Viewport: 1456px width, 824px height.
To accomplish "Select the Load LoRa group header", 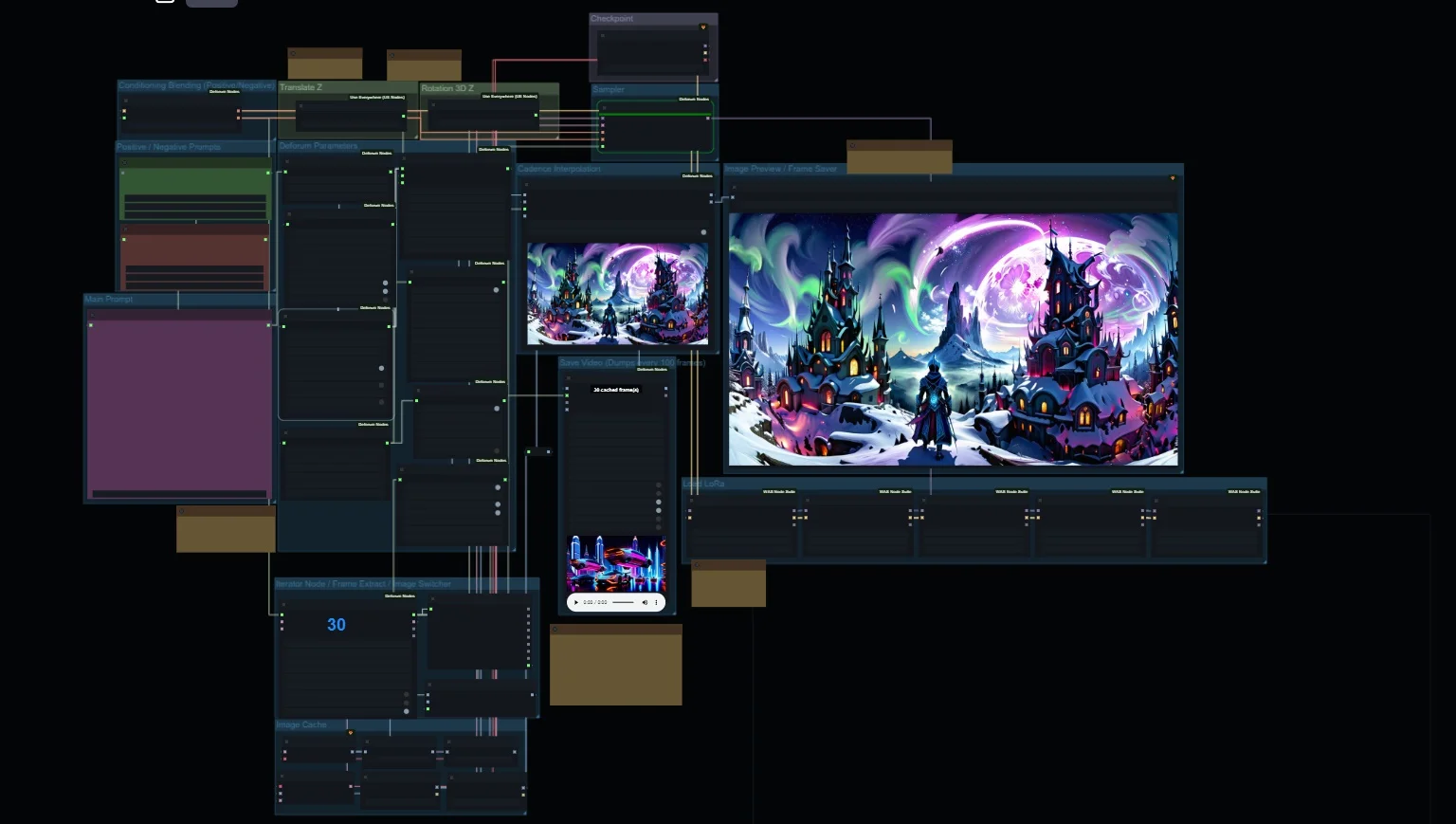I will [x=703, y=484].
